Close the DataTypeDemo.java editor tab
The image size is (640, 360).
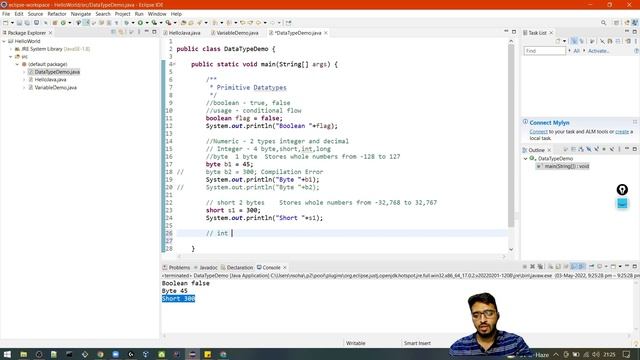click(326, 33)
